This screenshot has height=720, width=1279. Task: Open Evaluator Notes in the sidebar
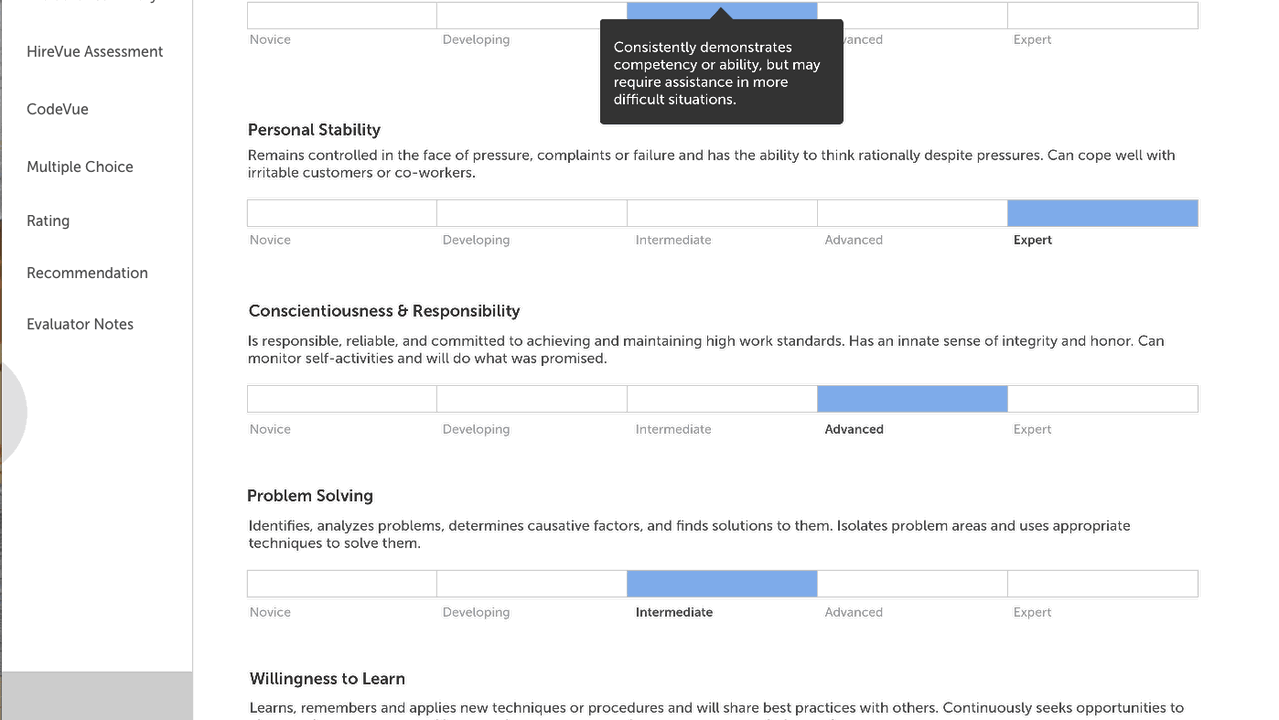(x=80, y=324)
